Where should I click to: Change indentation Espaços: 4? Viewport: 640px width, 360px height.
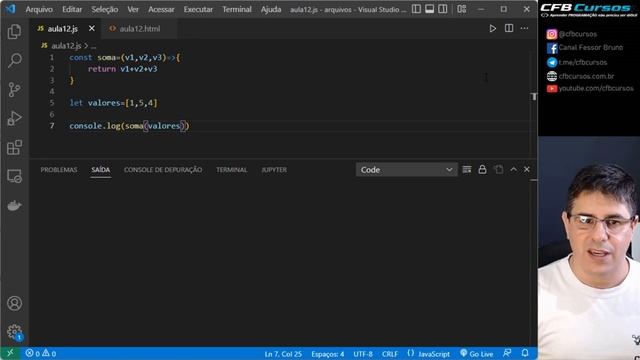(327, 354)
